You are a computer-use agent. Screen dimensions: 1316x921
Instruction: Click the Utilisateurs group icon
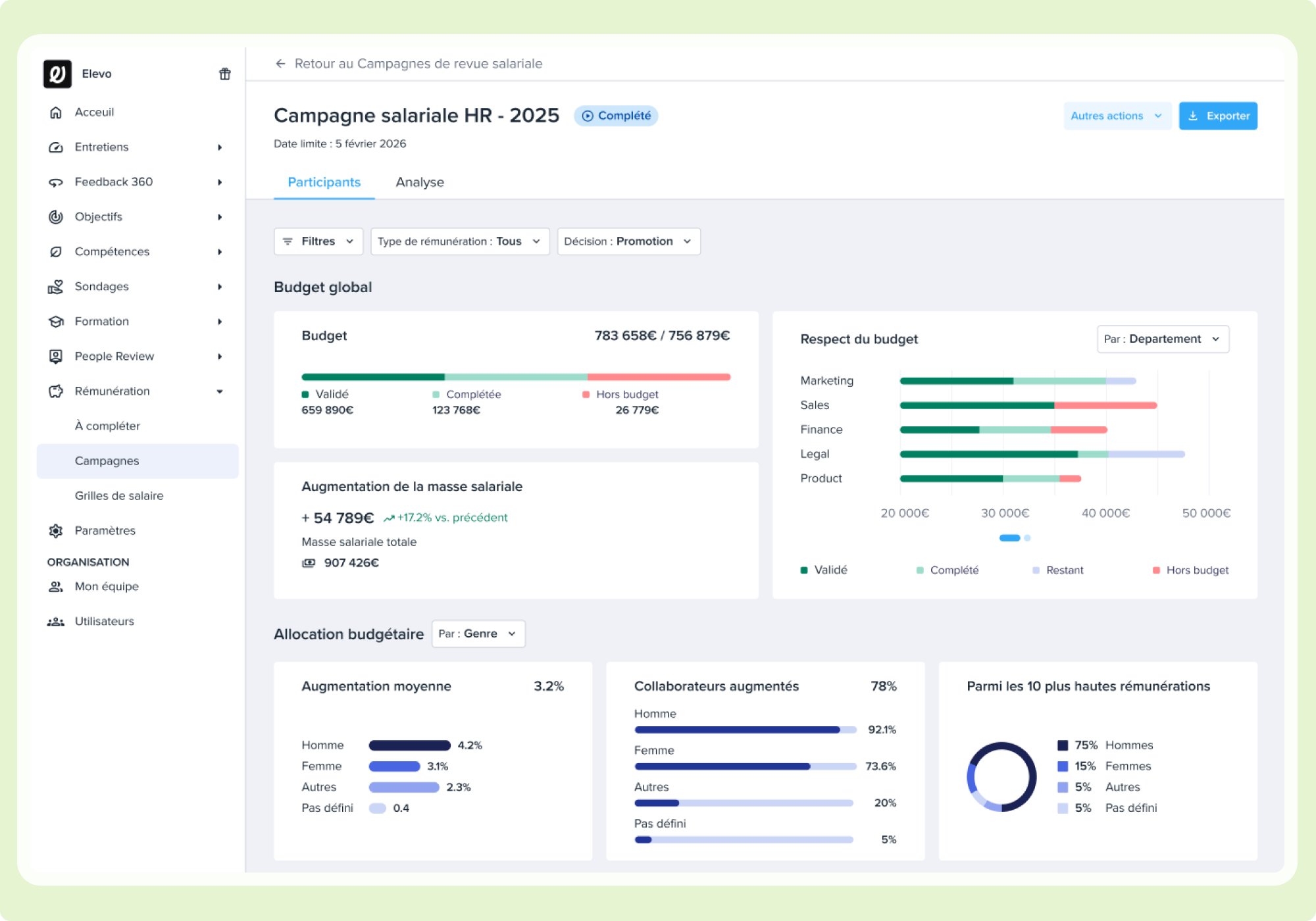(56, 622)
